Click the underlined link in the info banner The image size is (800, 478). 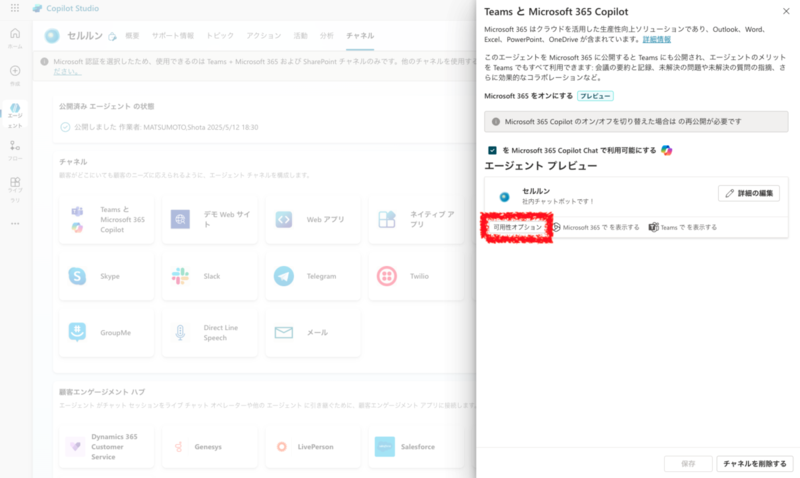click(x=67, y=72)
